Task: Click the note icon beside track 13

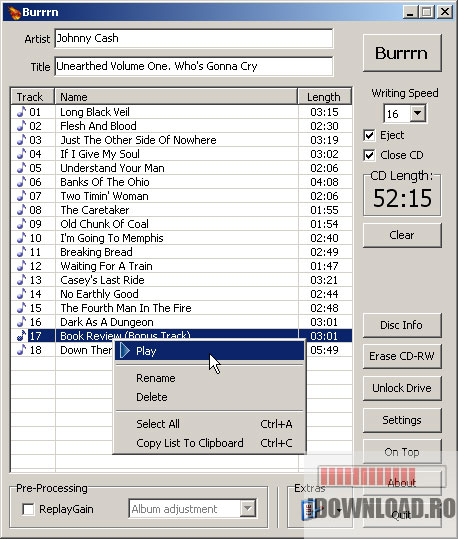Action: click(22, 280)
